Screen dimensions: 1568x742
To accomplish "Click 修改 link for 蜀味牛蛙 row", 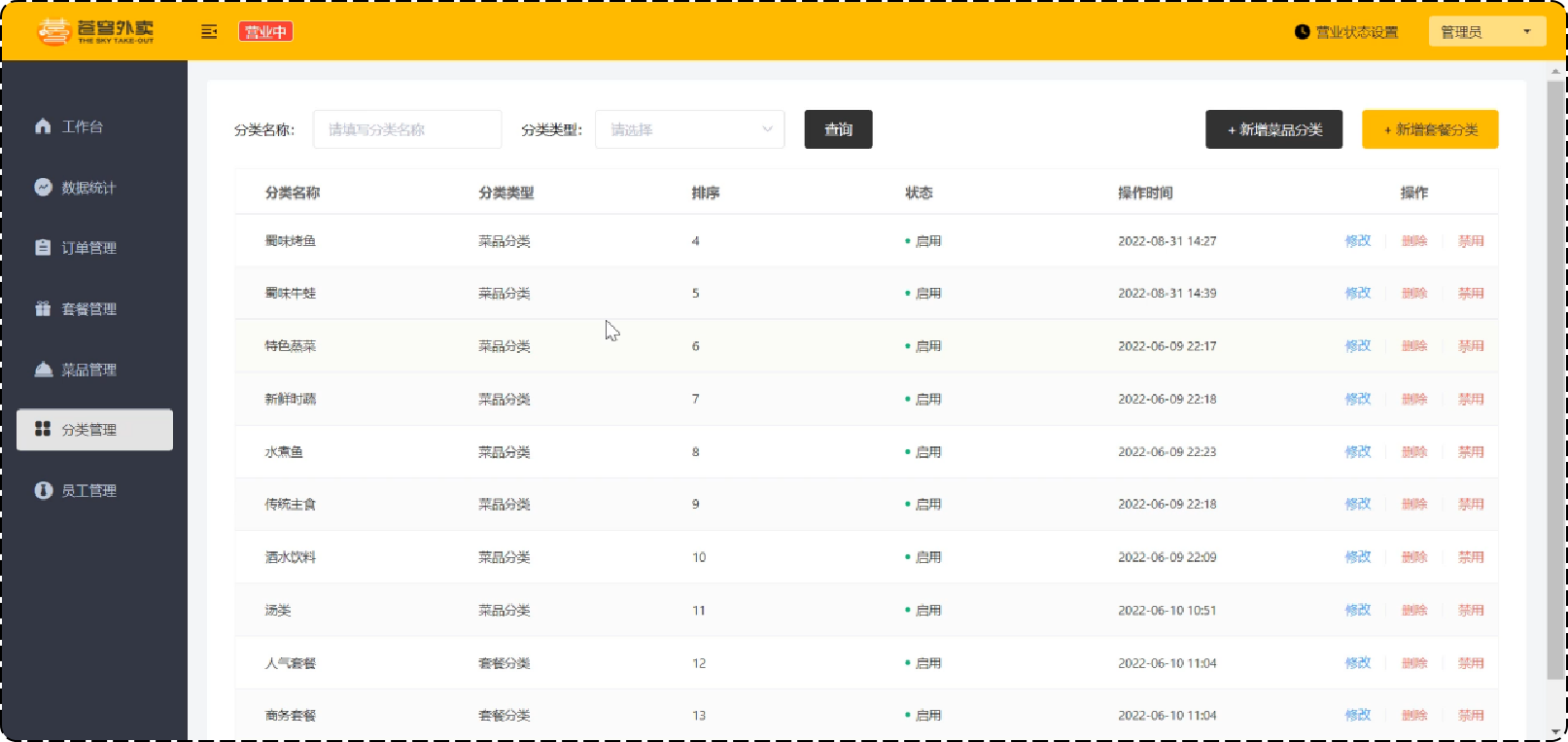I will coord(1358,294).
